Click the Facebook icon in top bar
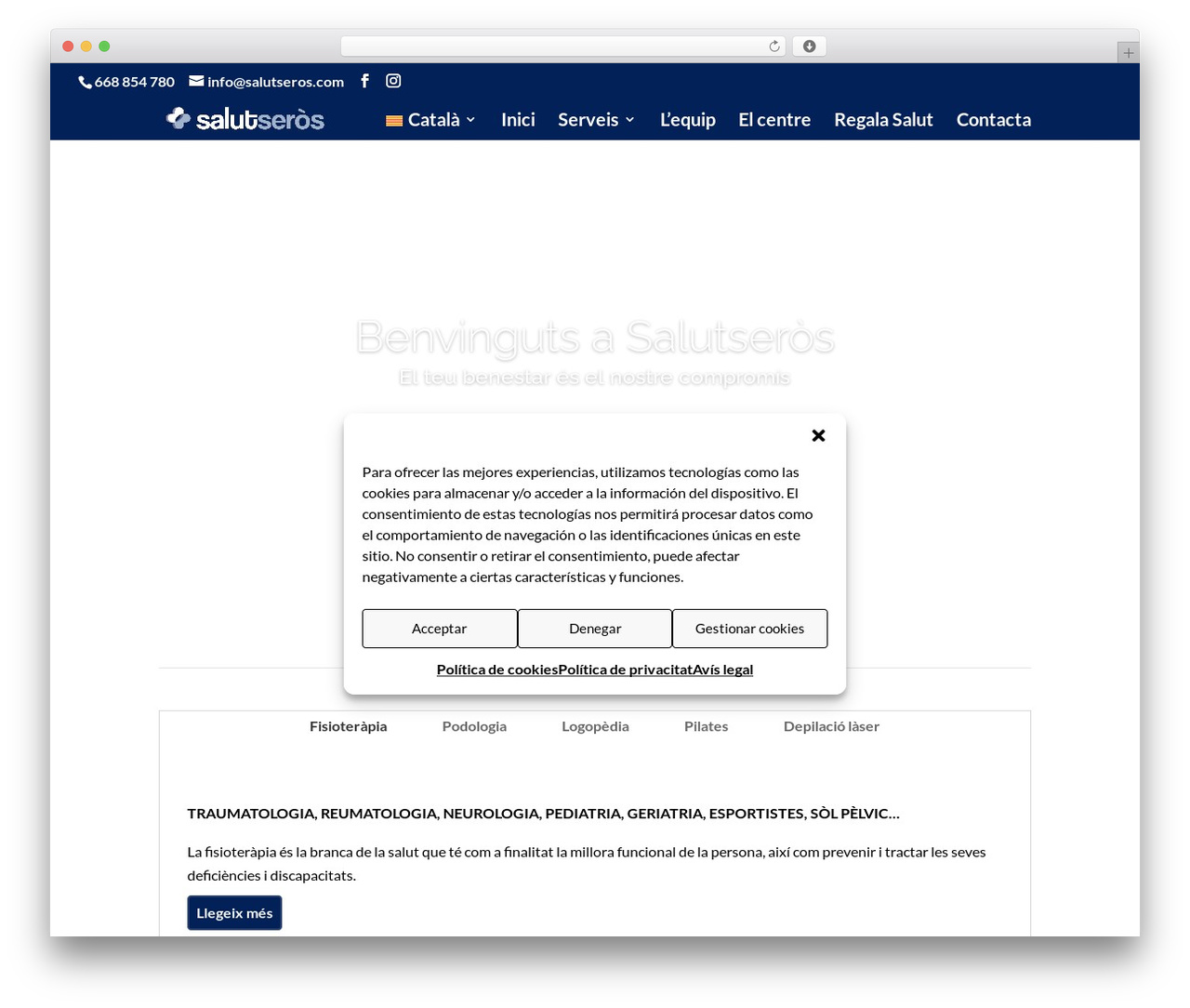The height and width of the screenshot is (1008, 1190). (x=364, y=81)
